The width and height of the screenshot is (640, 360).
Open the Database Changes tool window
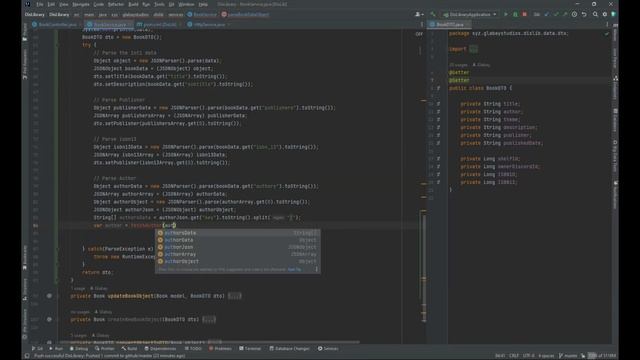coord(289,349)
